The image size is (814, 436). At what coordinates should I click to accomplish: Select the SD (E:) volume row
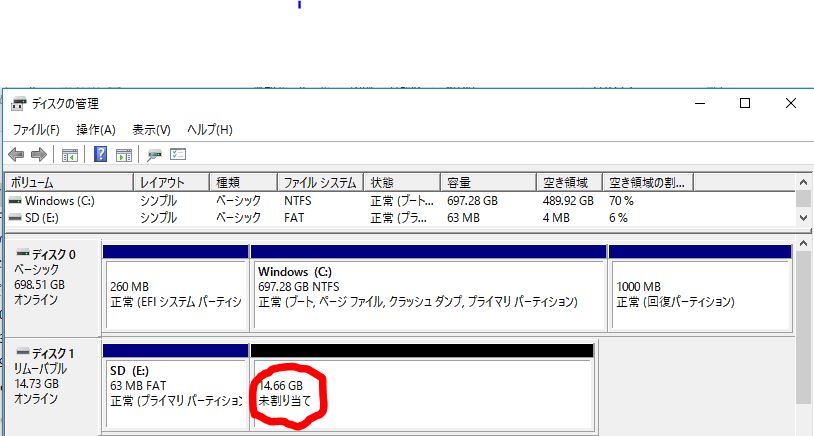[x=400, y=217]
